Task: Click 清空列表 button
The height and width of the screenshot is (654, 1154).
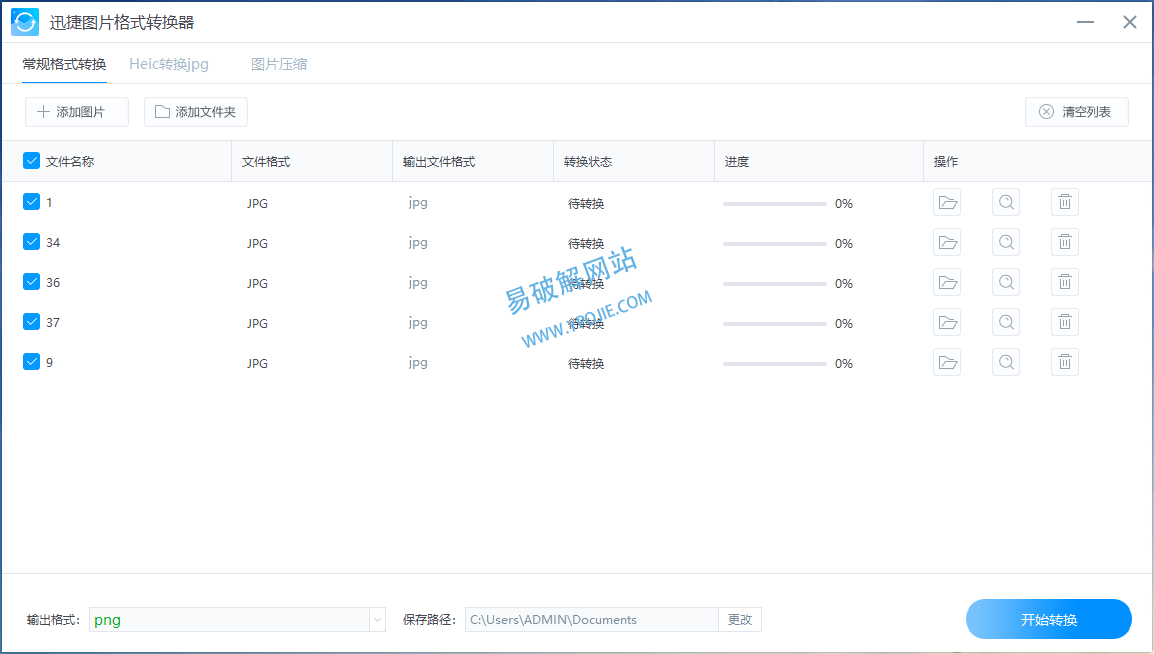Action: (x=1077, y=112)
